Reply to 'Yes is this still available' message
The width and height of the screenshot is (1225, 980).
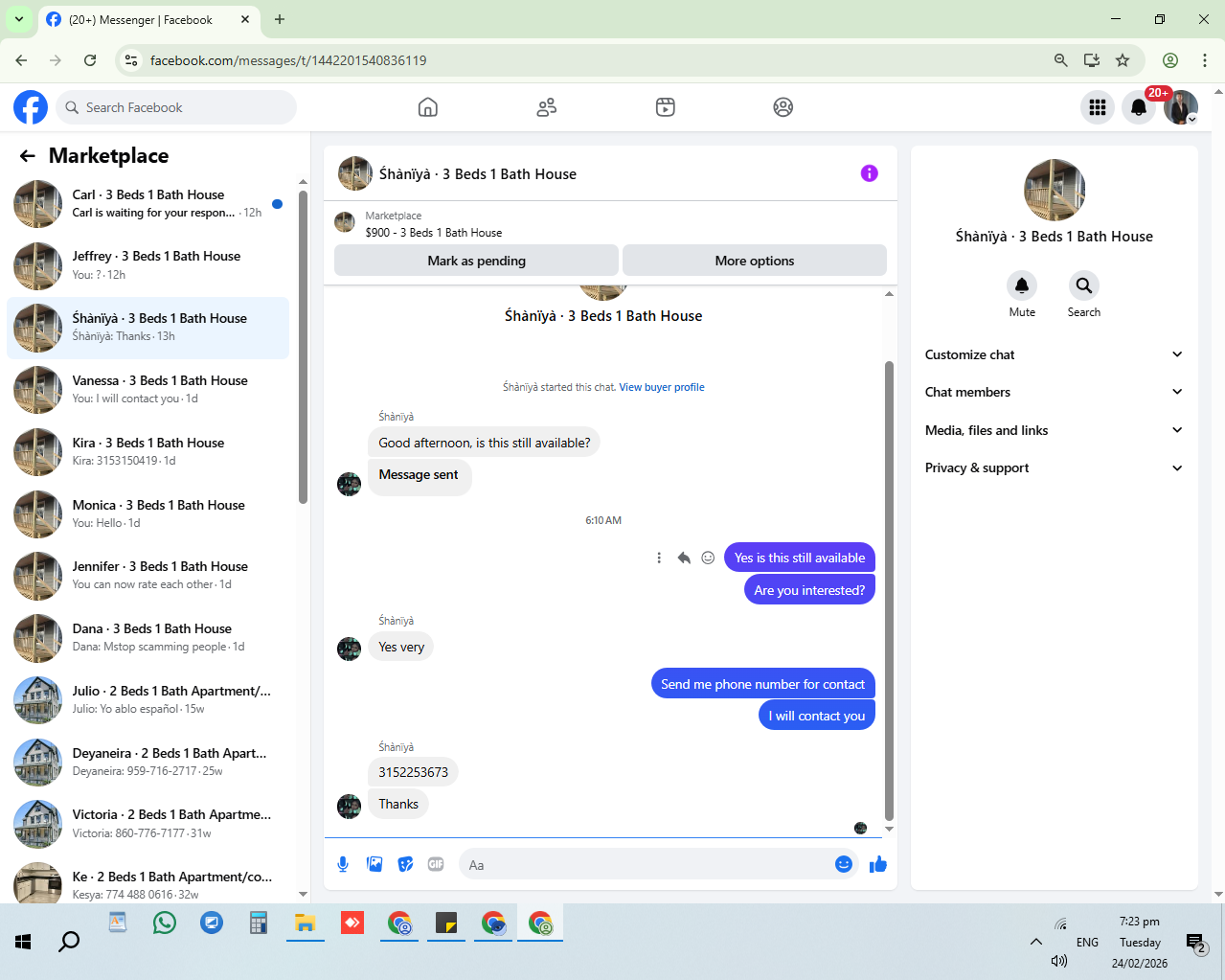click(684, 558)
